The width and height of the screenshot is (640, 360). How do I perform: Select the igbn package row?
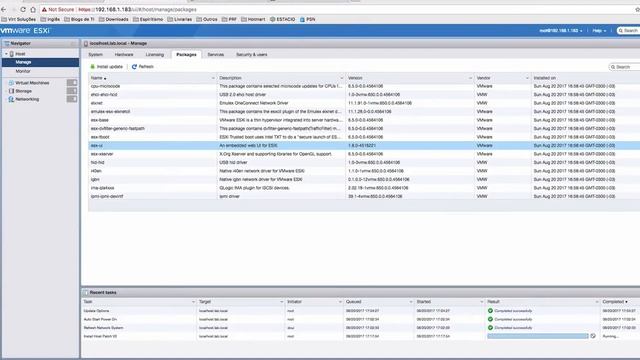(364, 179)
